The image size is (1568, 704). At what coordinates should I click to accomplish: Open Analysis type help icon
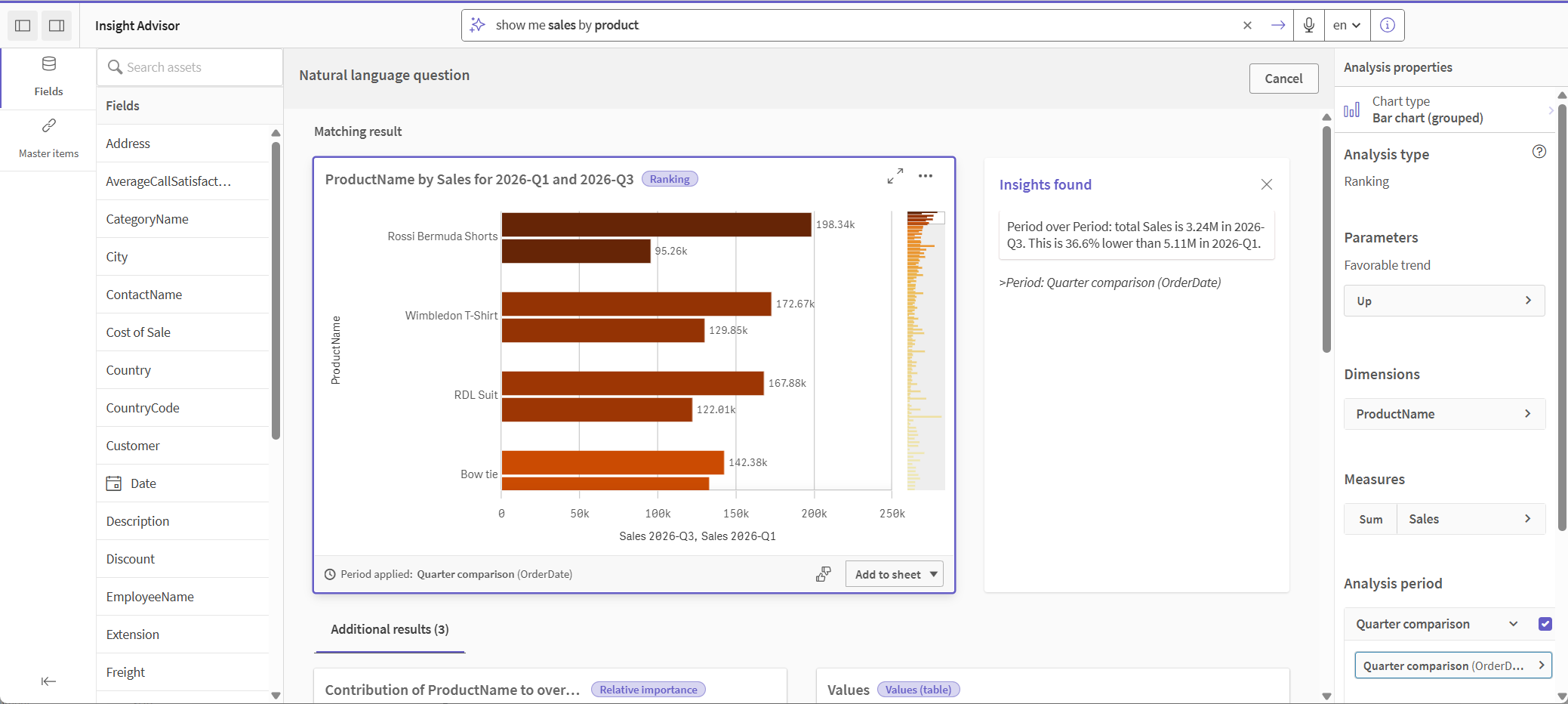coord(1539,152)
